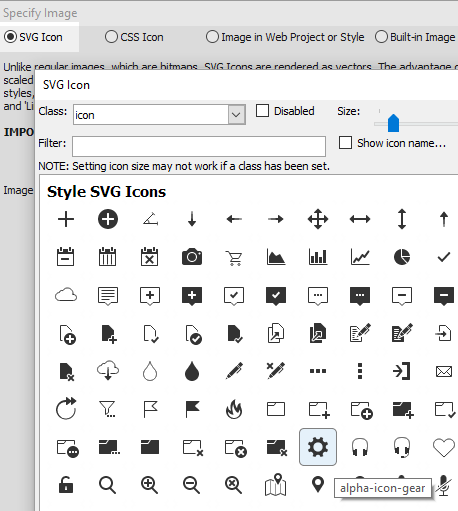Enable the Disabled checkbox

tap(262, 111)
